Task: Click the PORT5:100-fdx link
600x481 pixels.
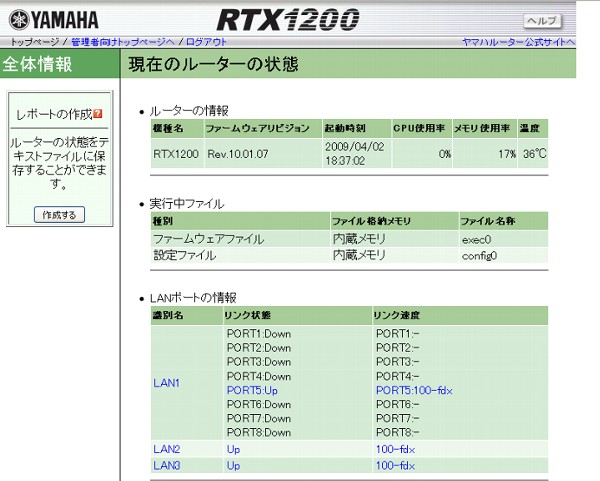Action: click(x=414, y=390)
